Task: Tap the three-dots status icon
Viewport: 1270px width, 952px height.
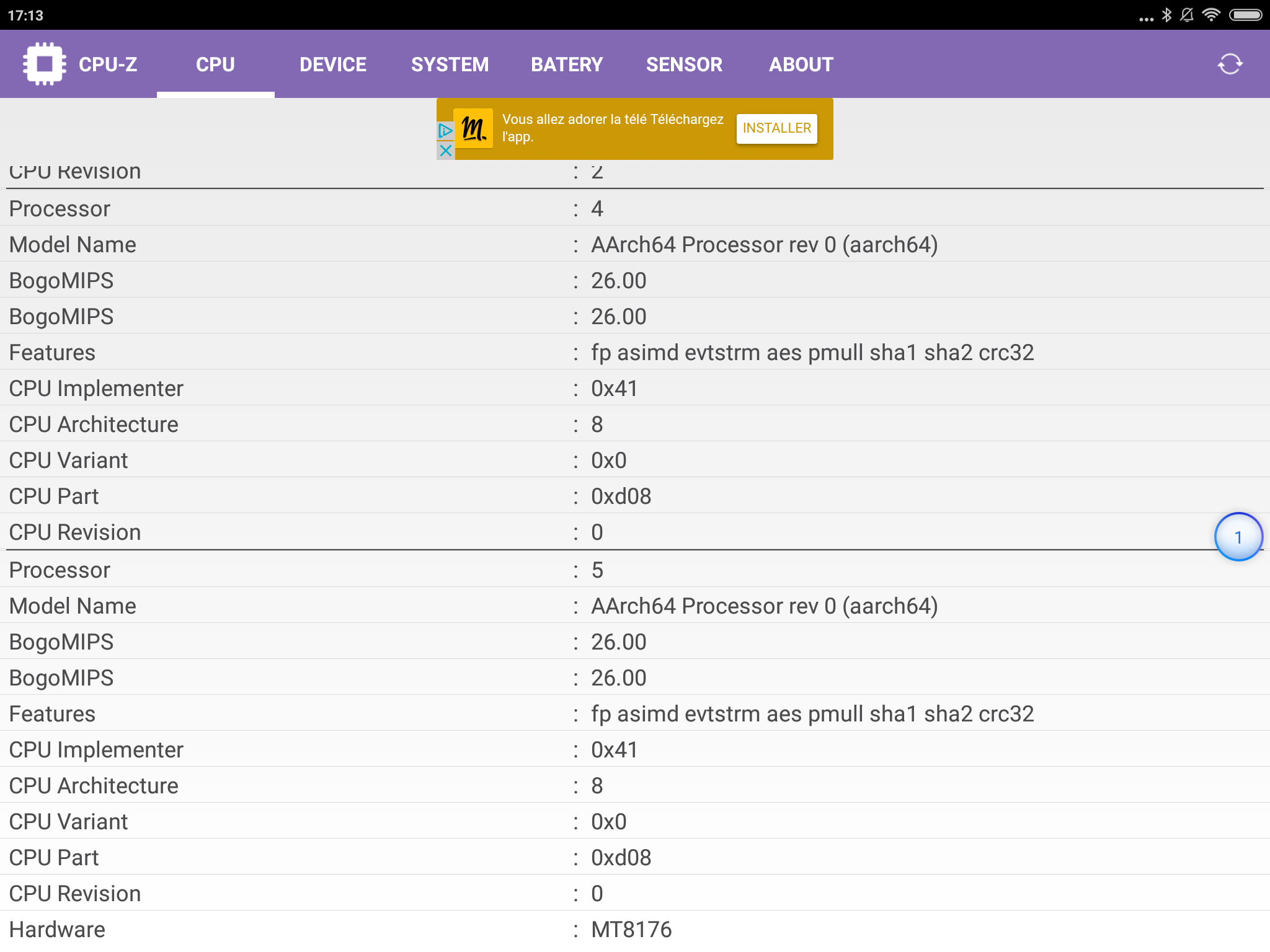Action: tap(1146, 19)
